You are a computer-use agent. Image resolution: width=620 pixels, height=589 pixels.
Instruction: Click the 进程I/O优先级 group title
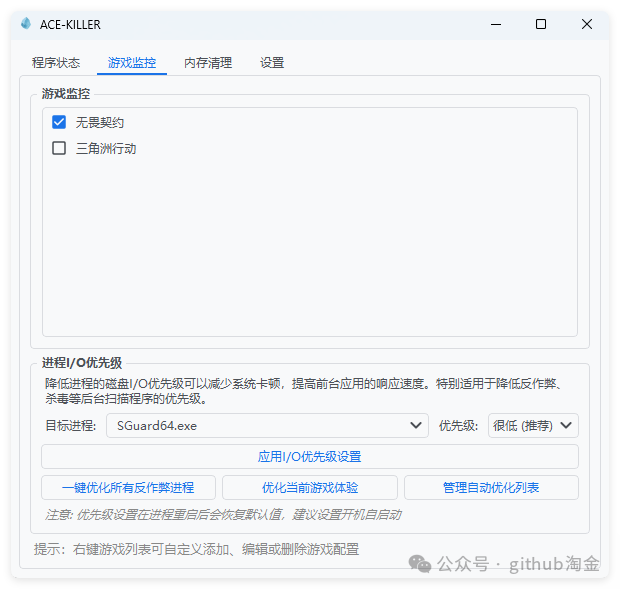(82, 362)
